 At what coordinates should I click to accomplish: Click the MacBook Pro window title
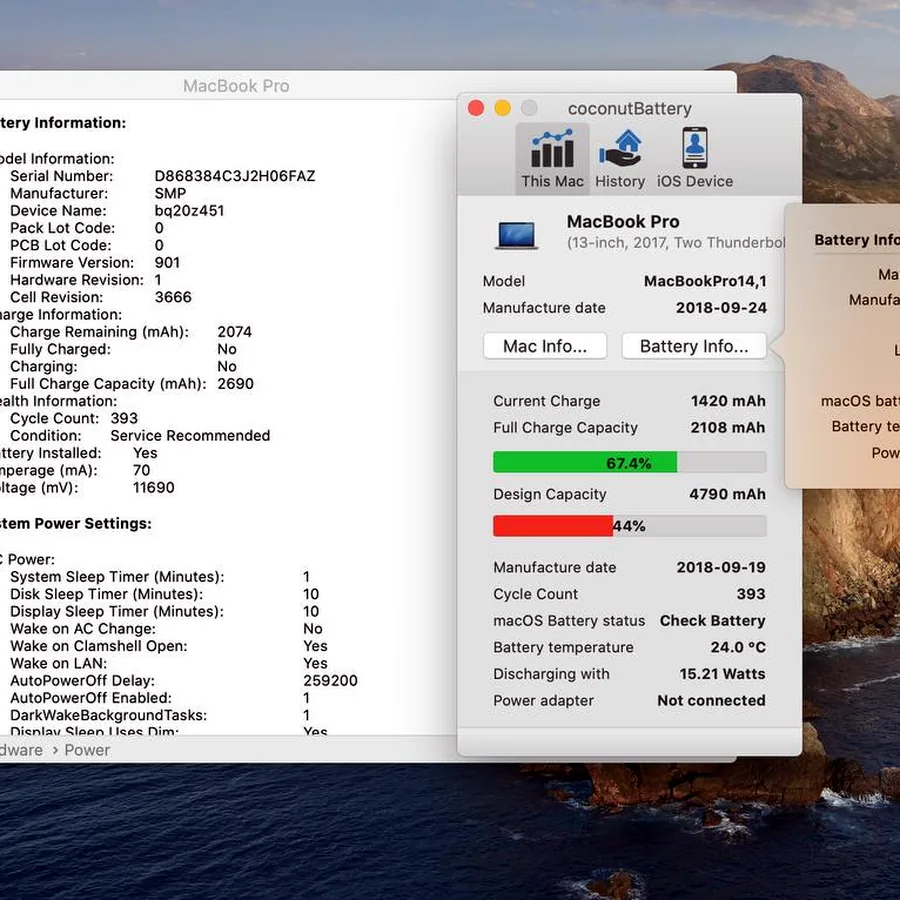coord(236,86)
